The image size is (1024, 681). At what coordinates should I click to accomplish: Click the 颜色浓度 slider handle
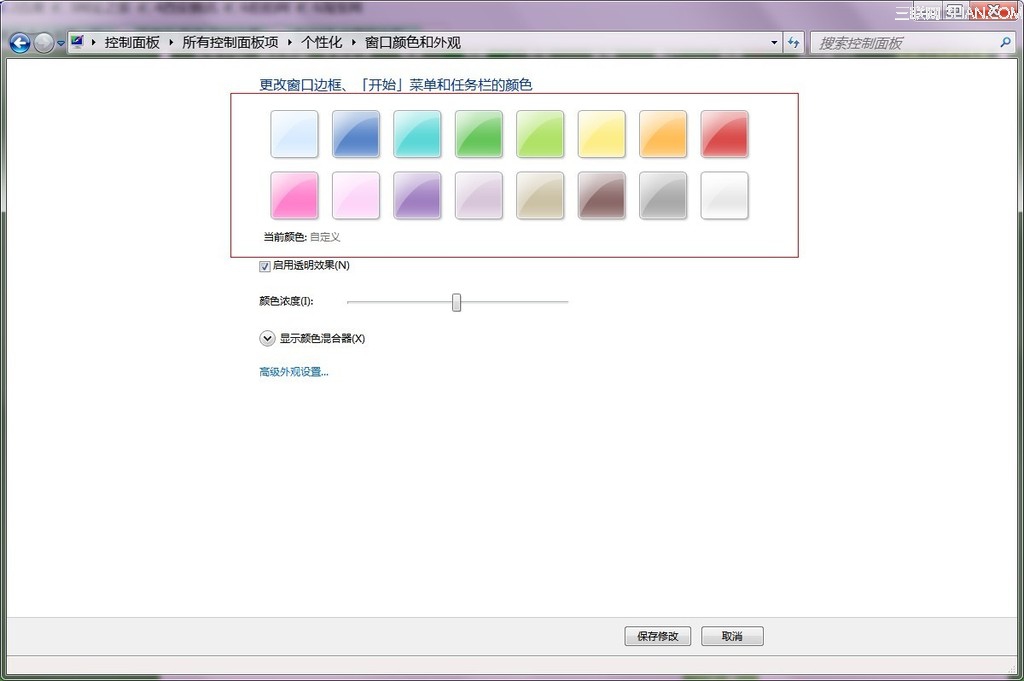click(456, 302)
